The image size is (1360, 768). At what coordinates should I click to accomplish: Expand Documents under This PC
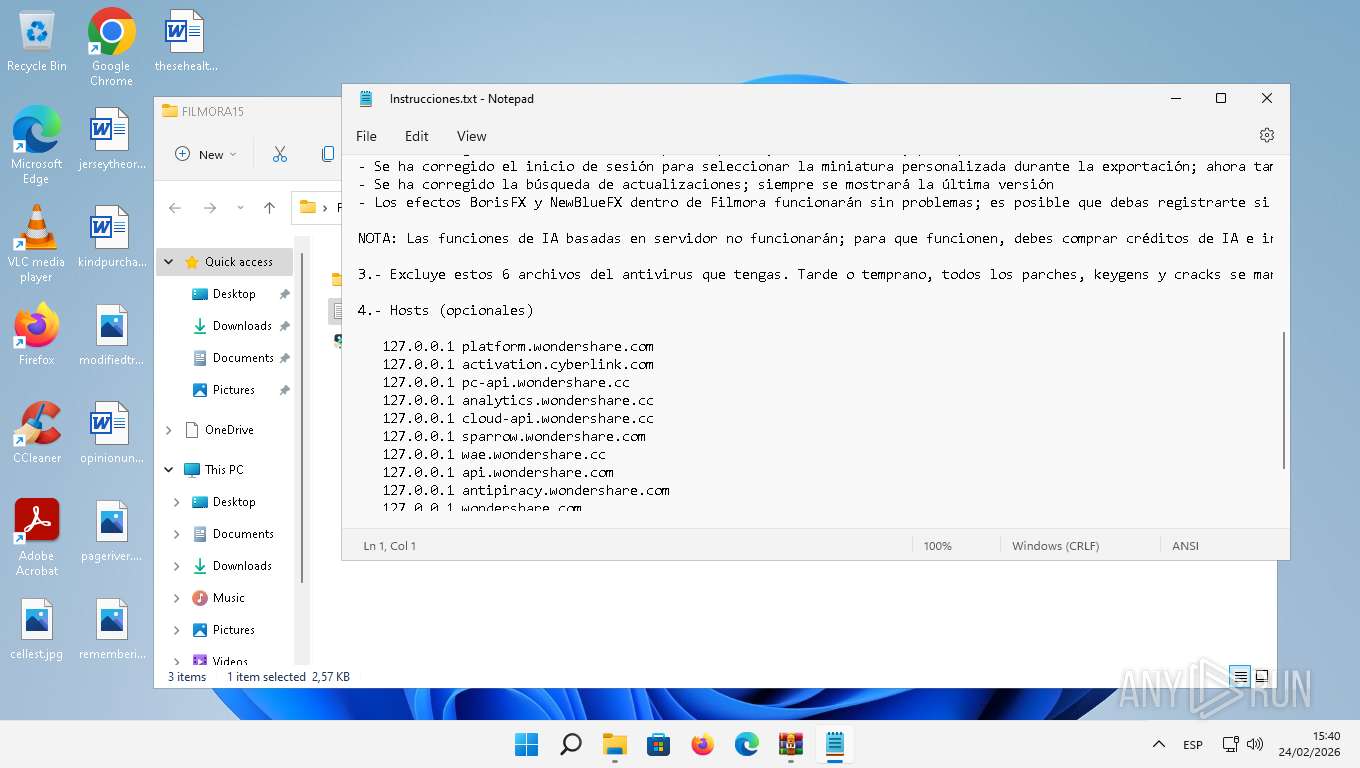click(177, 534)
